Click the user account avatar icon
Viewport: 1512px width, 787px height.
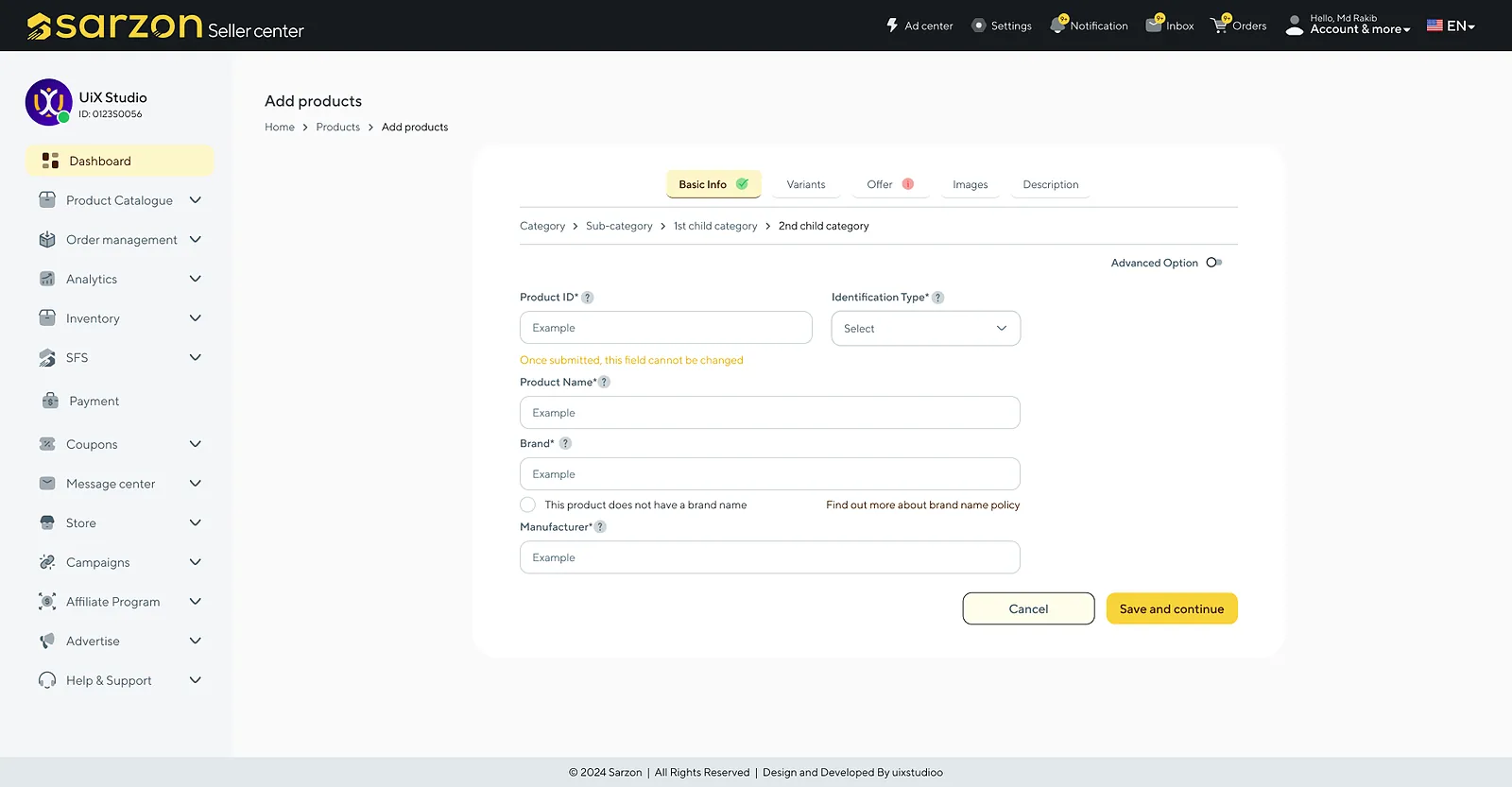tap(1295, 26)
